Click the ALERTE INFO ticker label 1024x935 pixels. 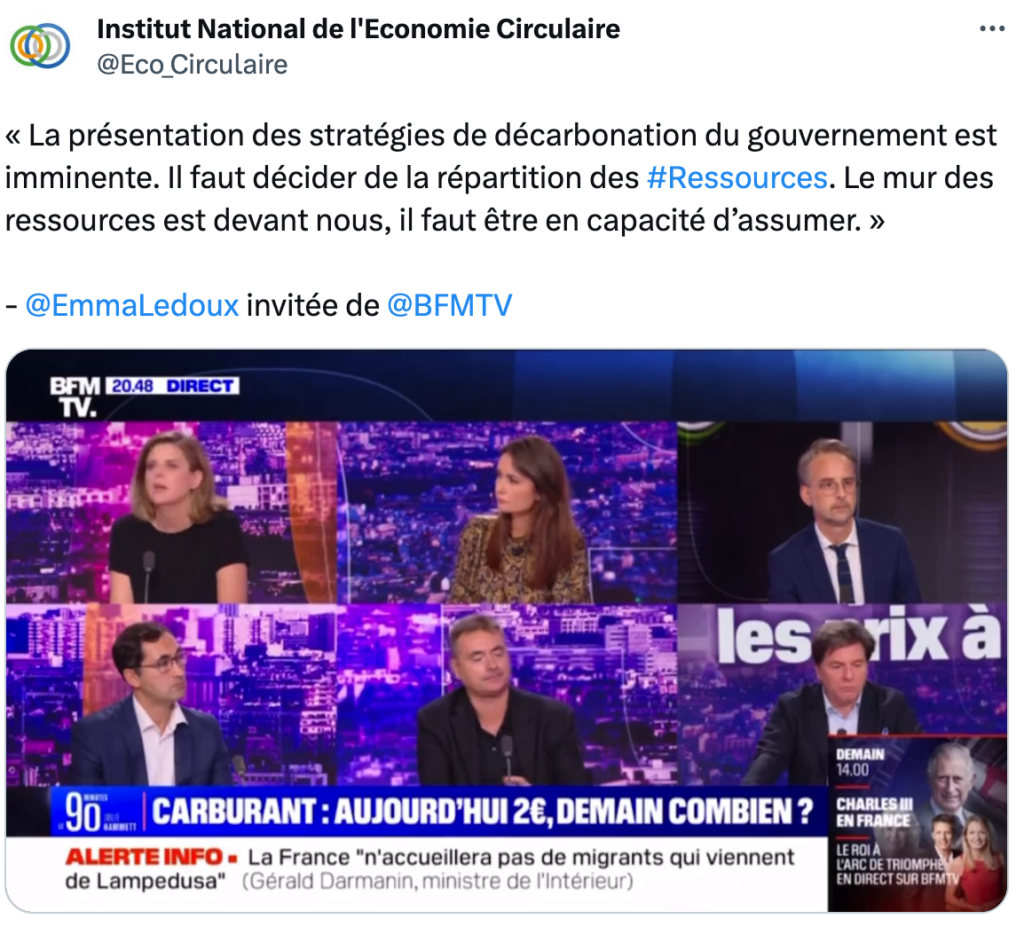[x=150, y=857]
